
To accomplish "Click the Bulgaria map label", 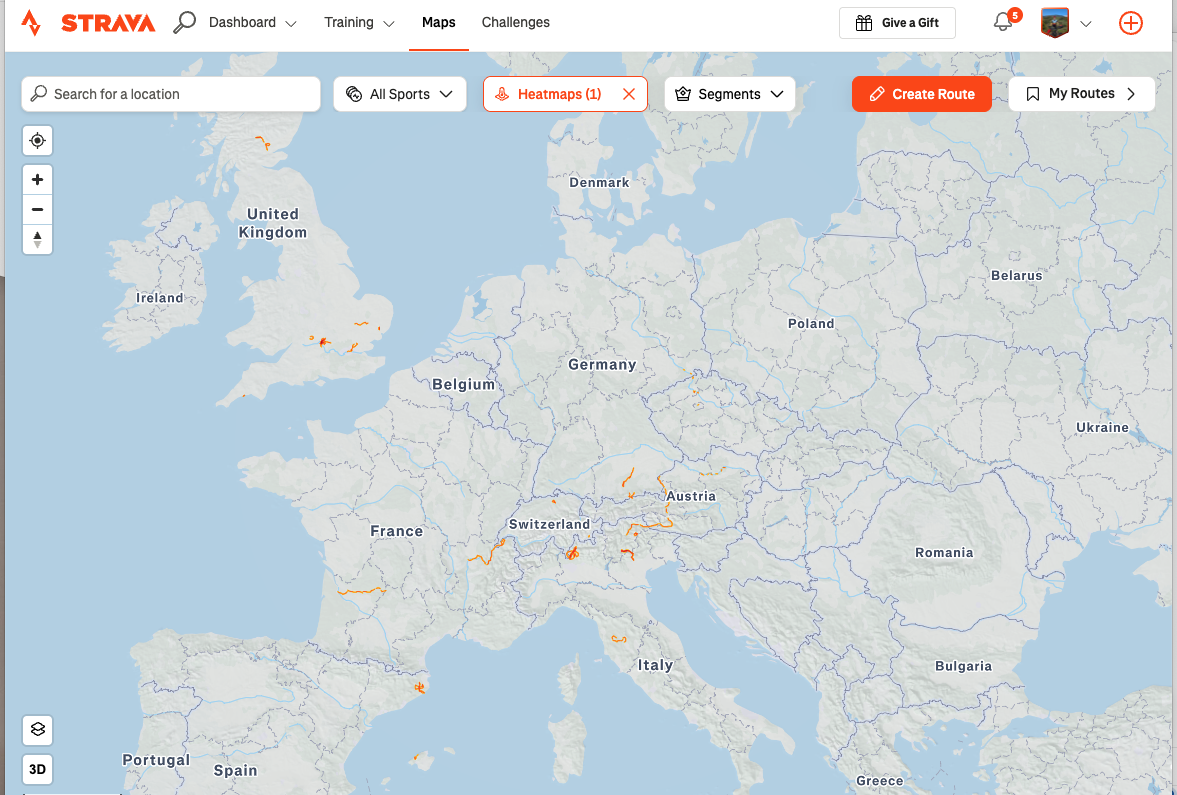I will 963,666.
